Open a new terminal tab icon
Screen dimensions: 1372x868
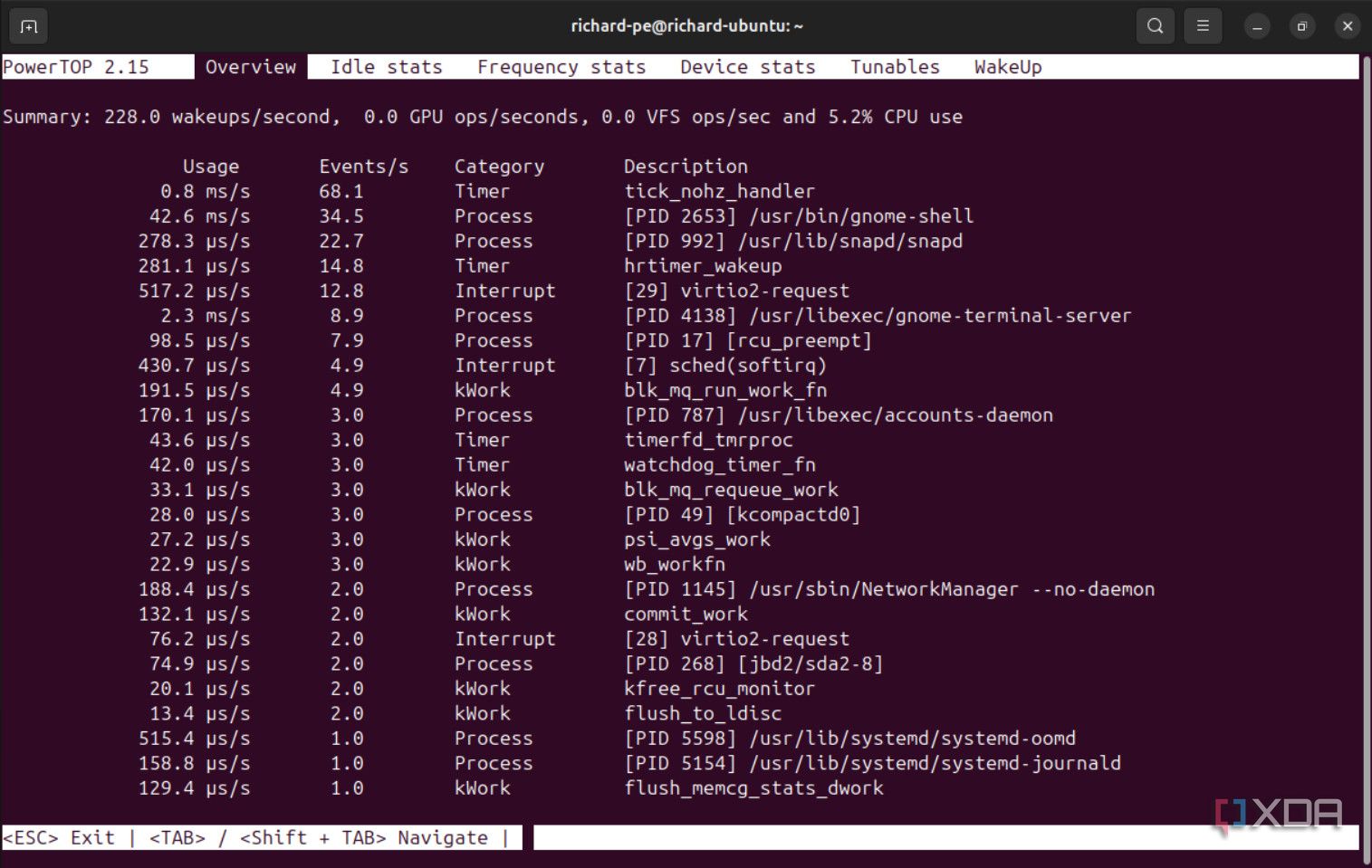[x=28, y=26]
